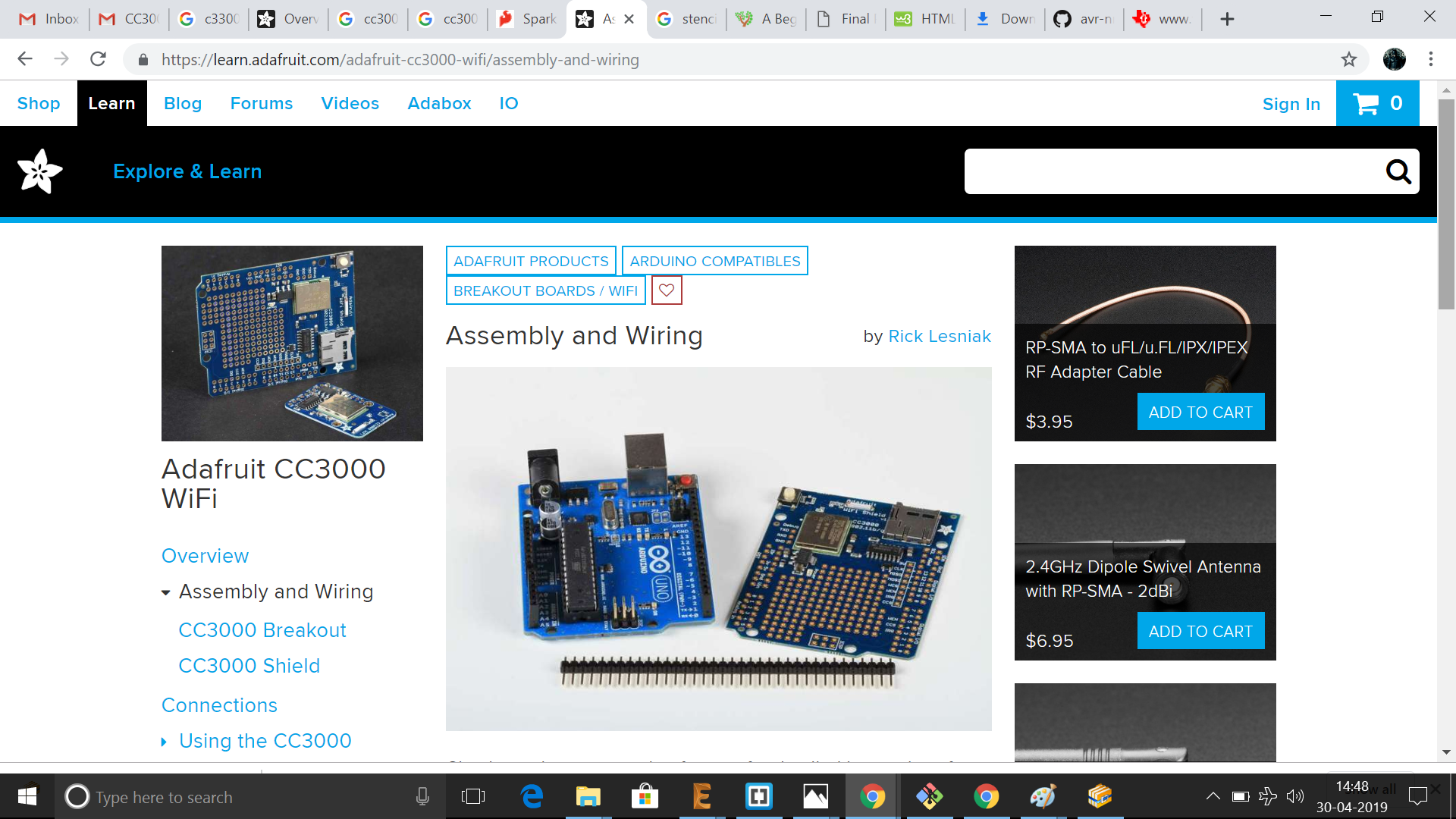Open Chrome profile avatar
1456x819 pixels.
point(1394,59)
